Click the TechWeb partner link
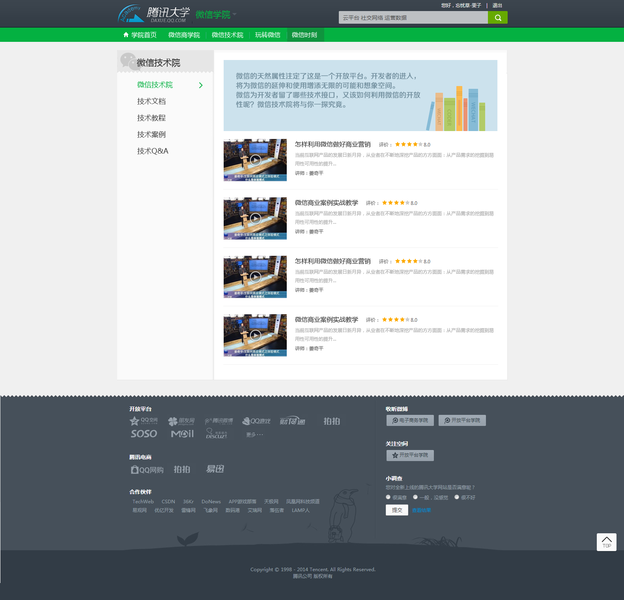The width and height of the screenshot is (624, 600). pos(143,502)
